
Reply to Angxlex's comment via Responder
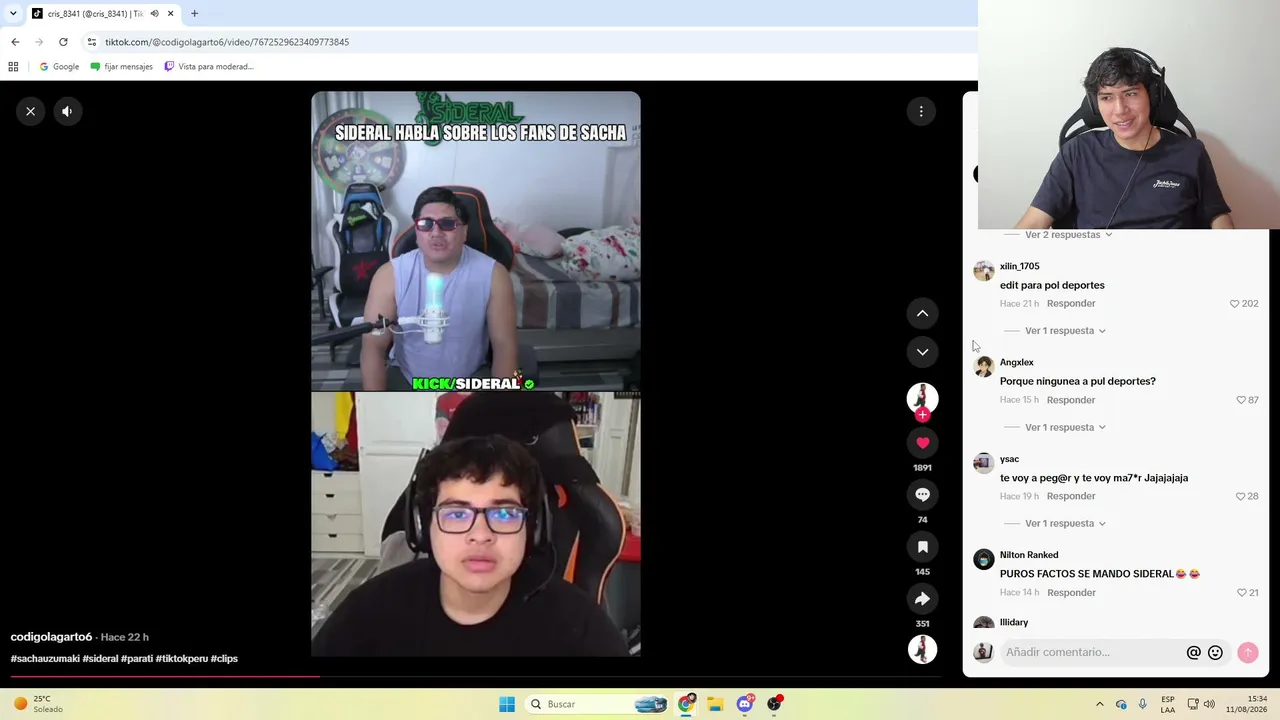tap(1071, 400)
